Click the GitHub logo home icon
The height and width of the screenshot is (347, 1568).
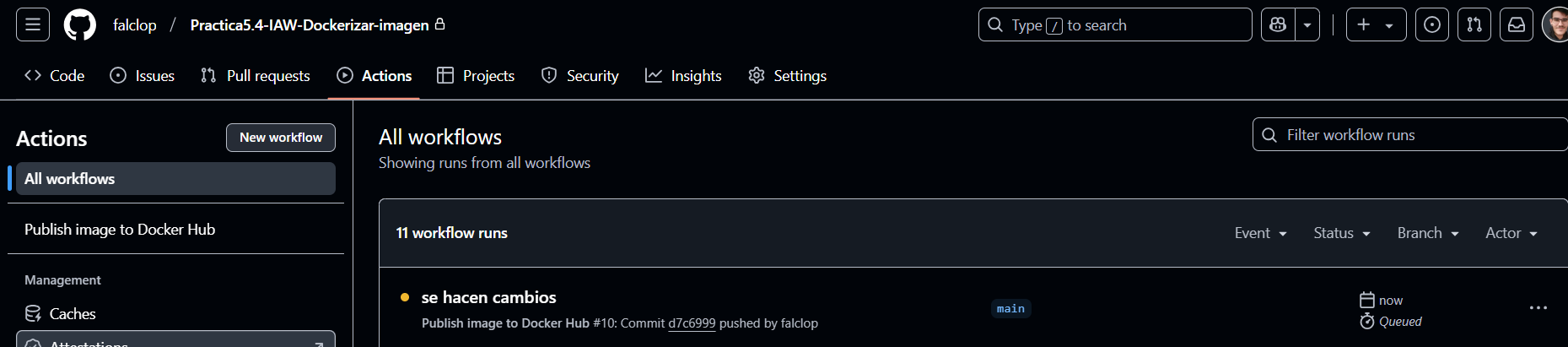pos(80,24)
